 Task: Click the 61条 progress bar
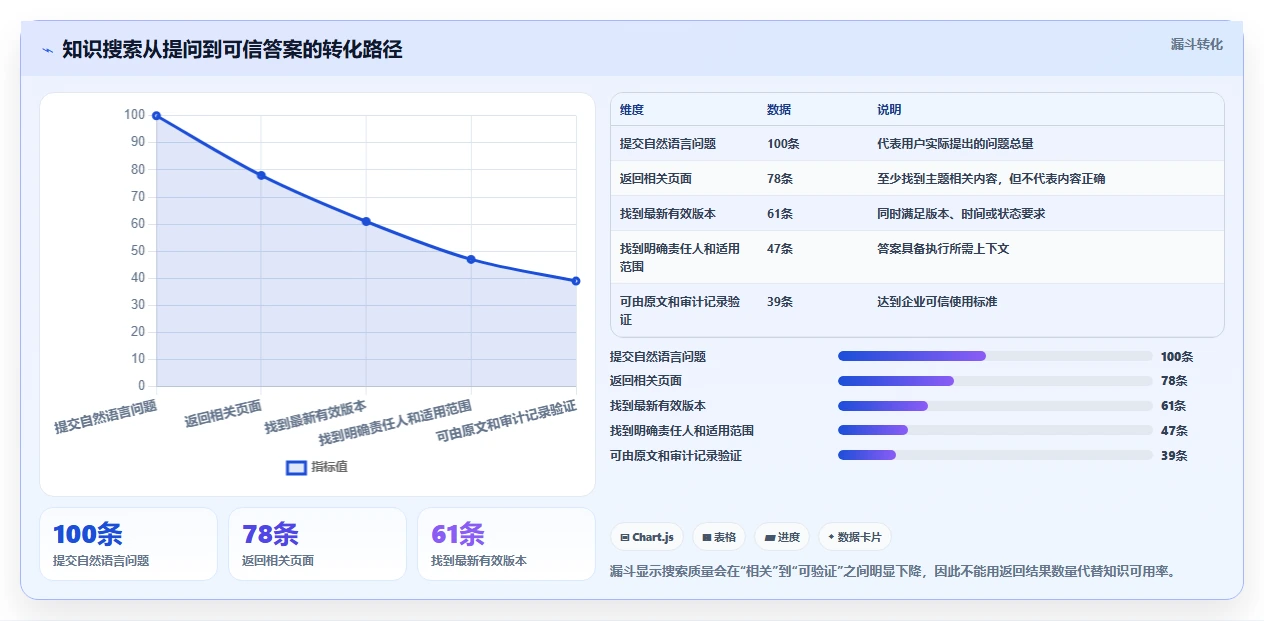[995, 405]
